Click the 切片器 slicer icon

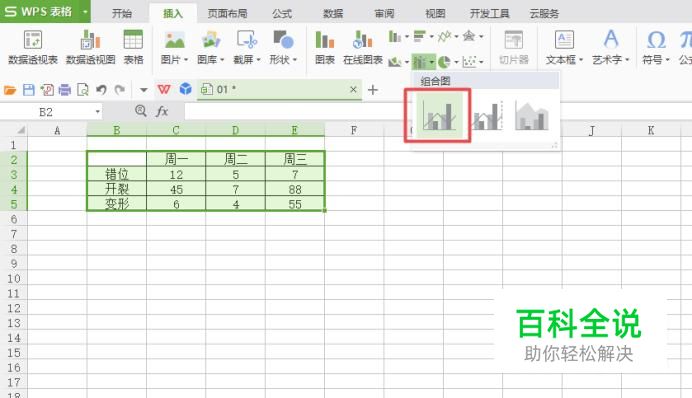tap(514, 47)
